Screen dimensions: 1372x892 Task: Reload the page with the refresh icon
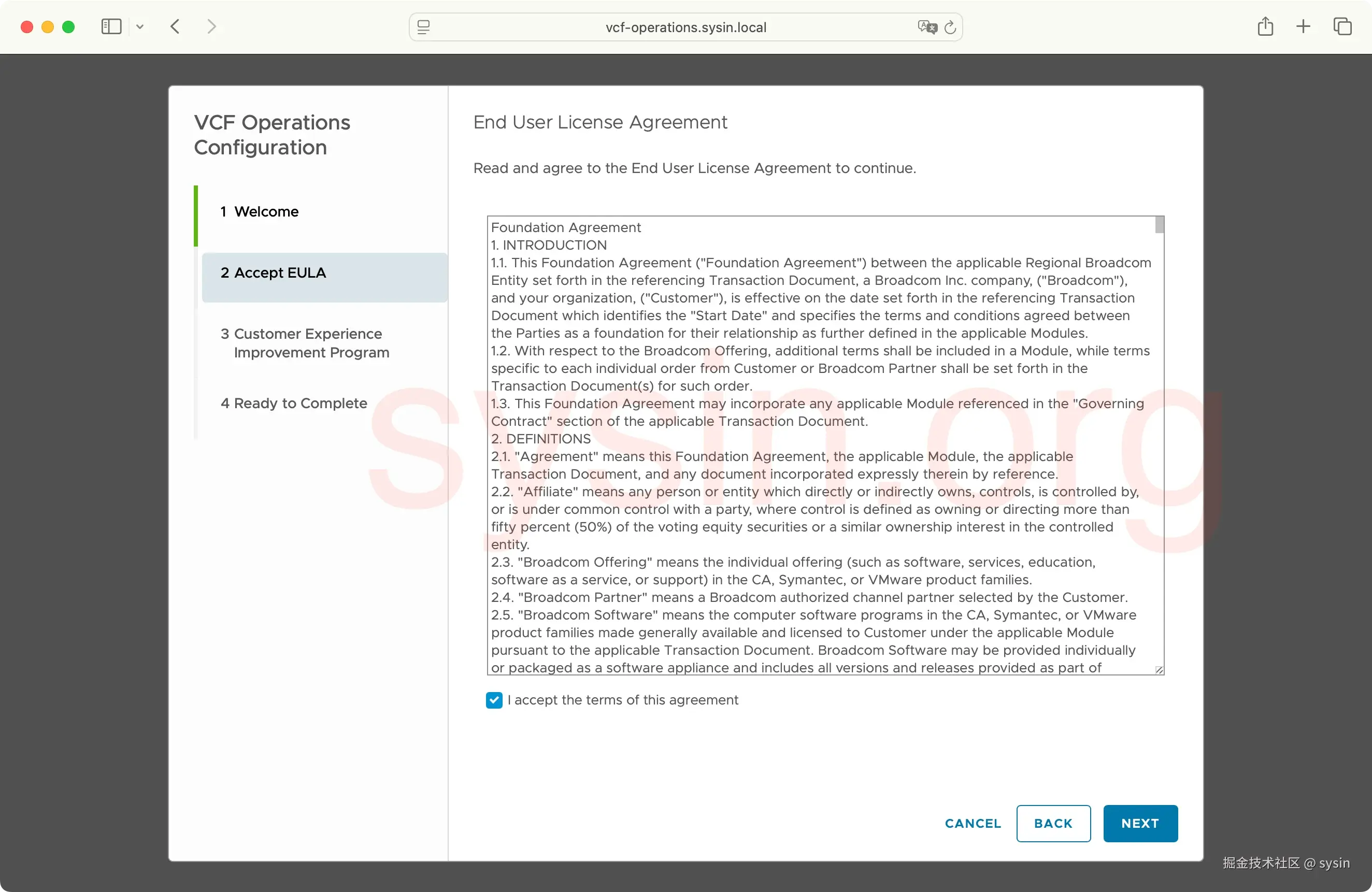pyautogui.click(x=951, y=27)
